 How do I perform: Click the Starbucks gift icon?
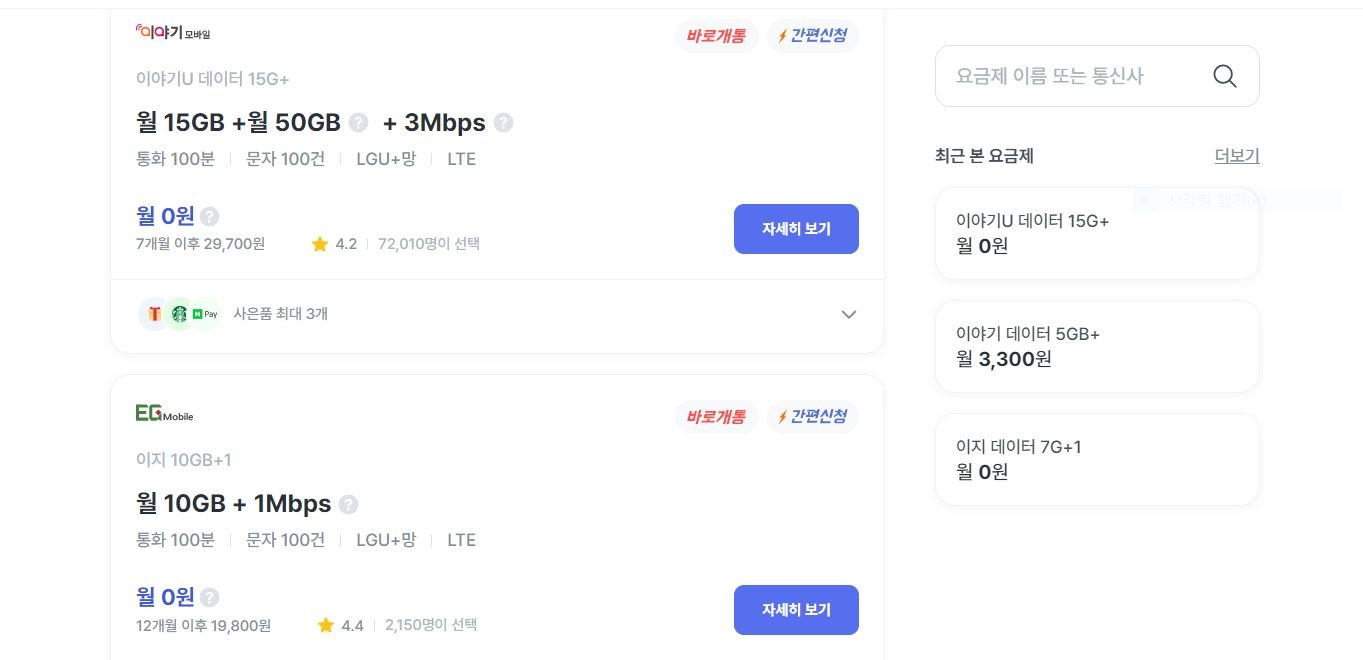click(179, 314)
